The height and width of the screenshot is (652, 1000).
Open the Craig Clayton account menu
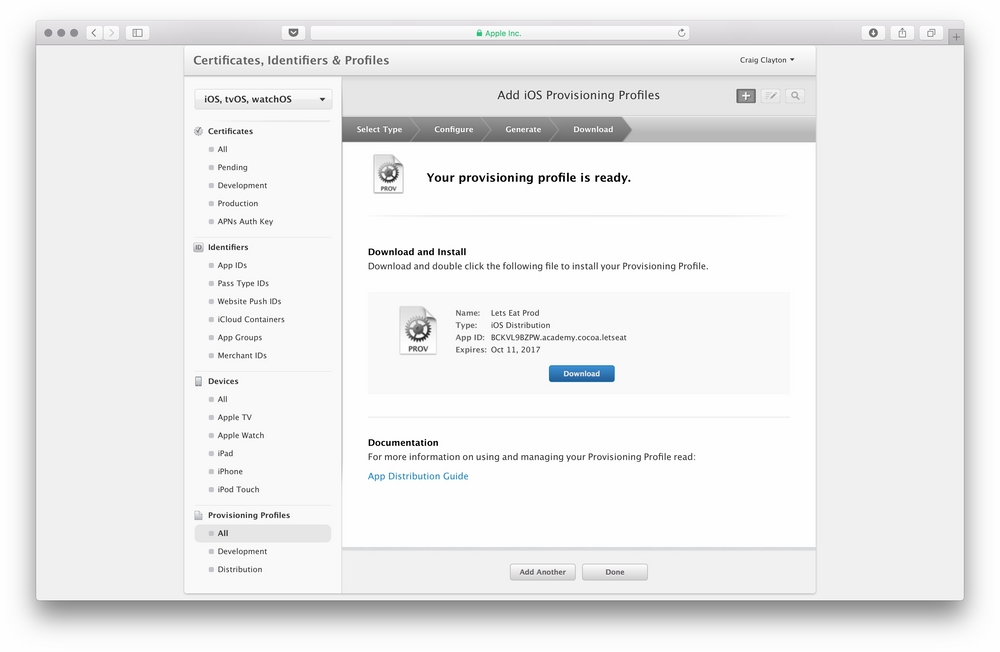coord(767,60)
